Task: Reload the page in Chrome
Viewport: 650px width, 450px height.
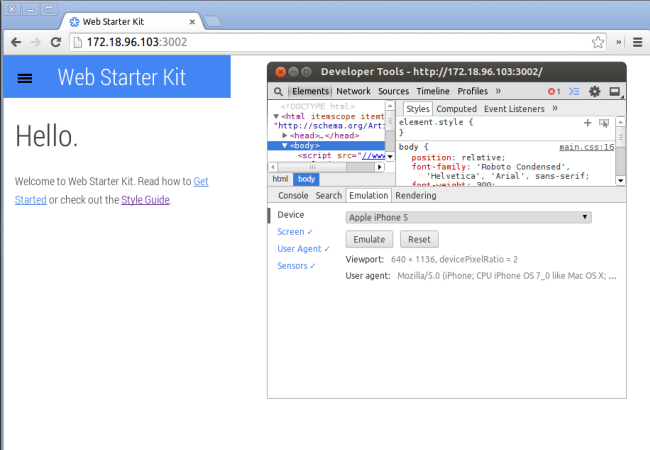Action: 57,42
